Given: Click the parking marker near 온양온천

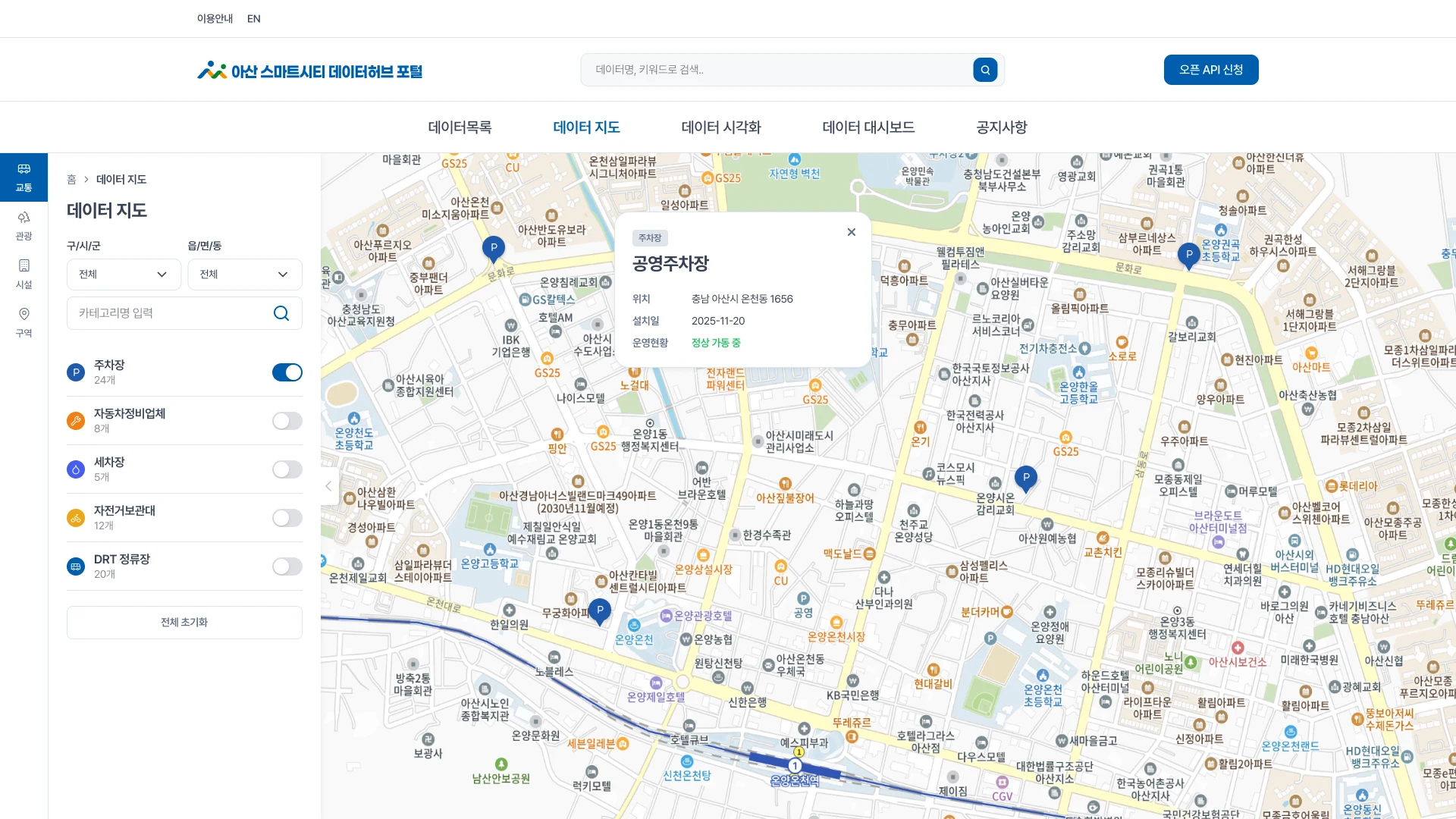Looking at the screenshot, I should pyautogui.click(x=600, y=612).
